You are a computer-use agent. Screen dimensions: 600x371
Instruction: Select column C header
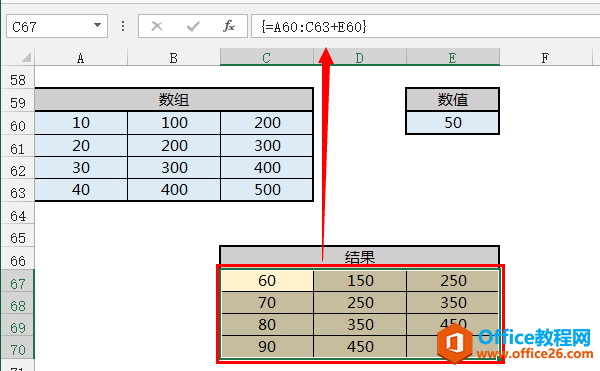[x=267, y=57]
